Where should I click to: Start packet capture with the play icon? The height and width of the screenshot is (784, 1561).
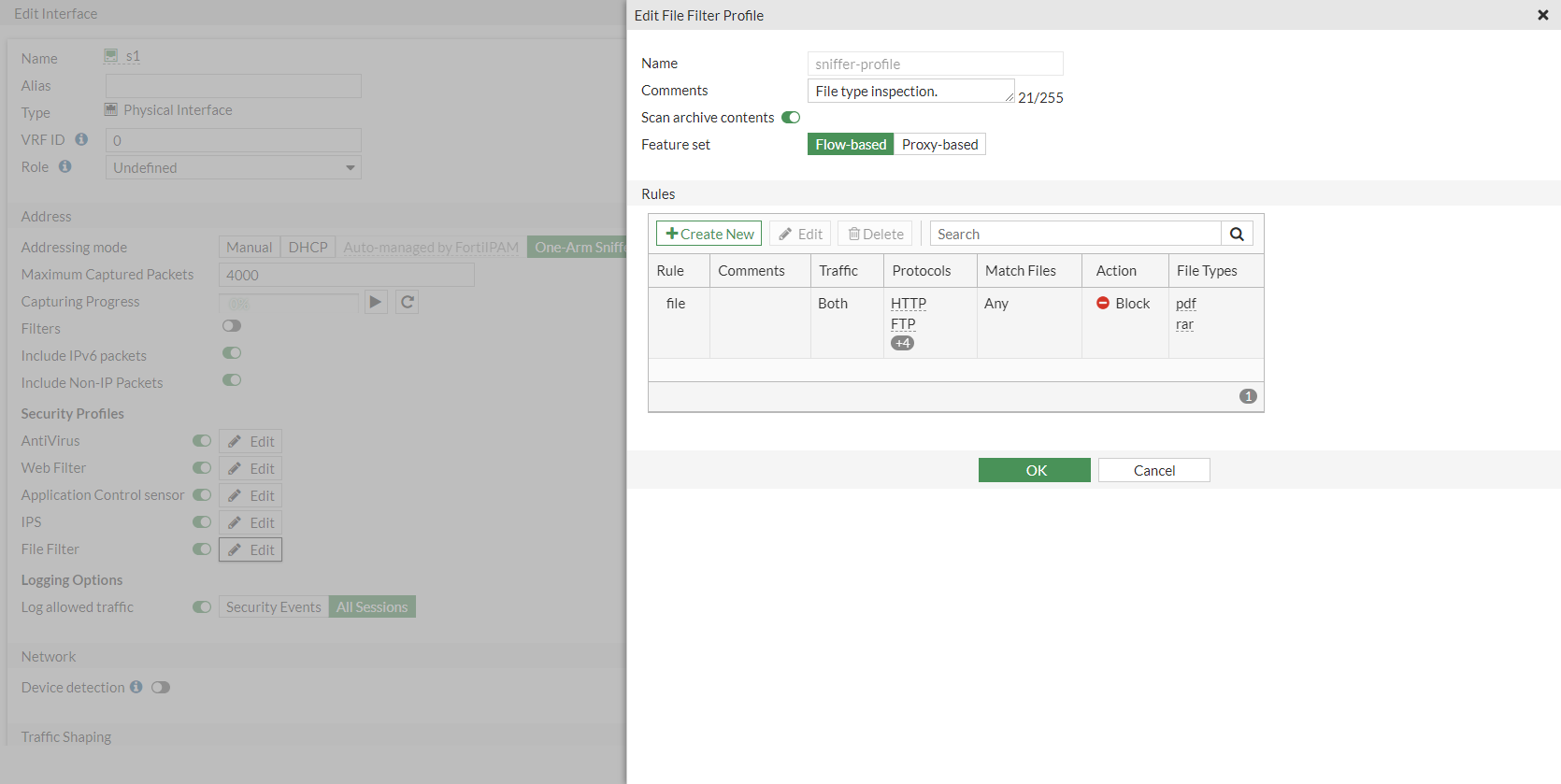[376, 302]
